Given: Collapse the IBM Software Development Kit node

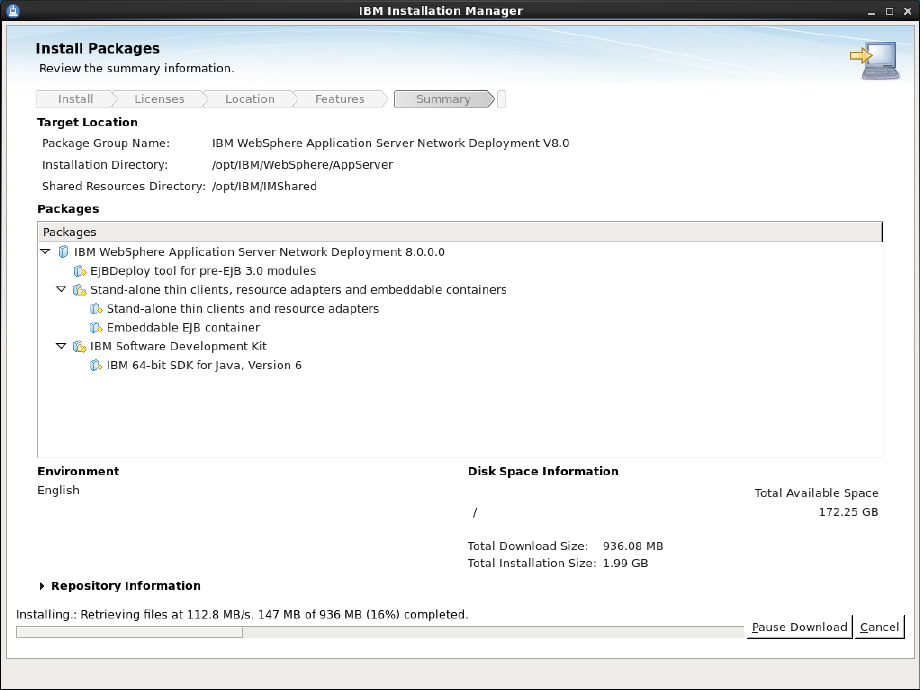Looking at the screenshot, I should tap(61, 346).
